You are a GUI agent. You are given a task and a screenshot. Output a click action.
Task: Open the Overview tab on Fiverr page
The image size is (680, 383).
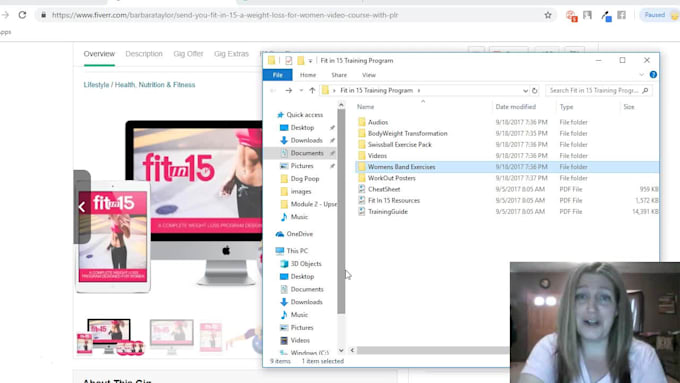point(99,54)
